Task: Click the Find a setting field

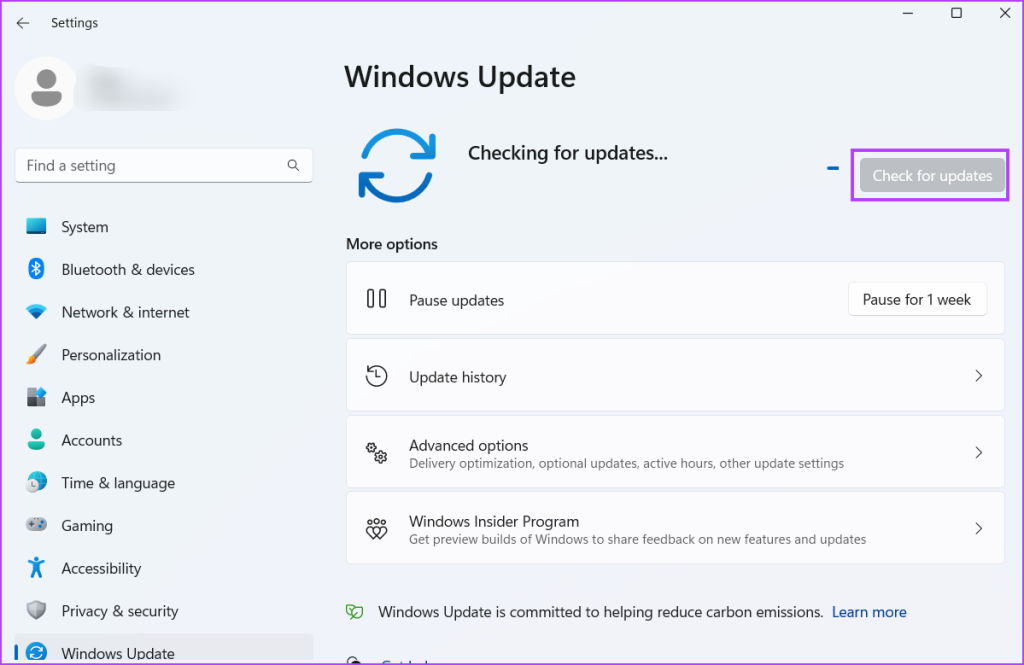Action: 164,165
